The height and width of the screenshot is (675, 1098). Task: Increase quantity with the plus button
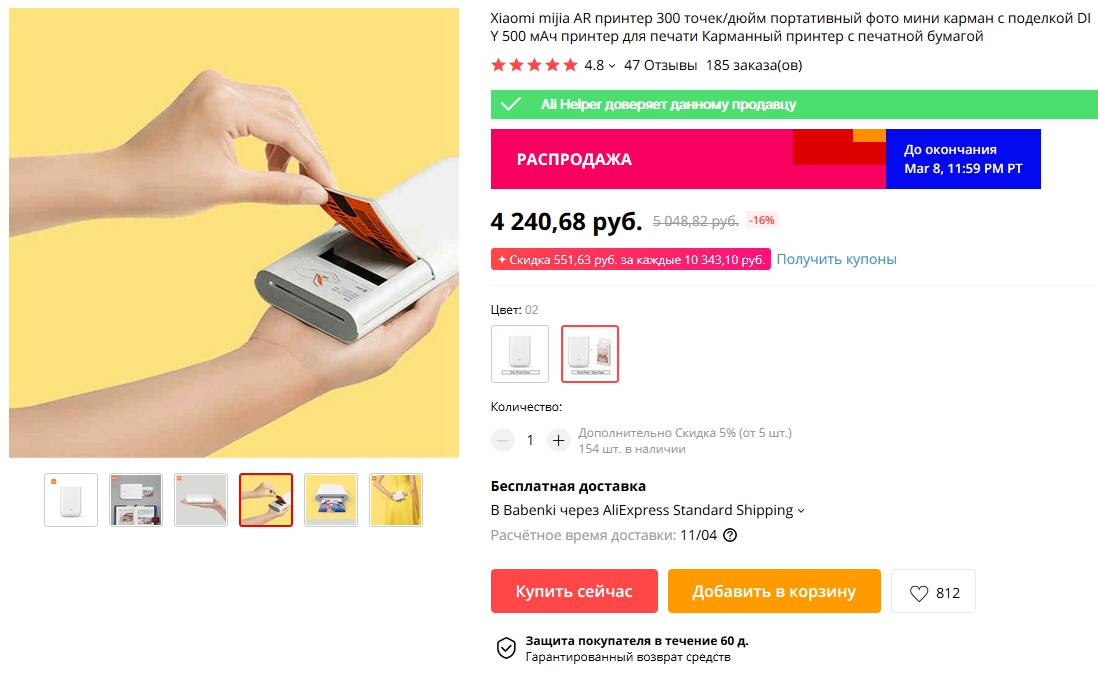click(x=558, y=440)
